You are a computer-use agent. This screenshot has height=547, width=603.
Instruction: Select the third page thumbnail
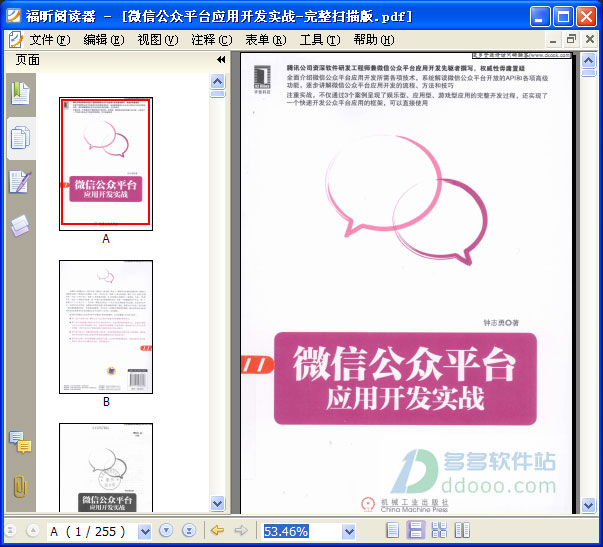[x=106, y=467]
